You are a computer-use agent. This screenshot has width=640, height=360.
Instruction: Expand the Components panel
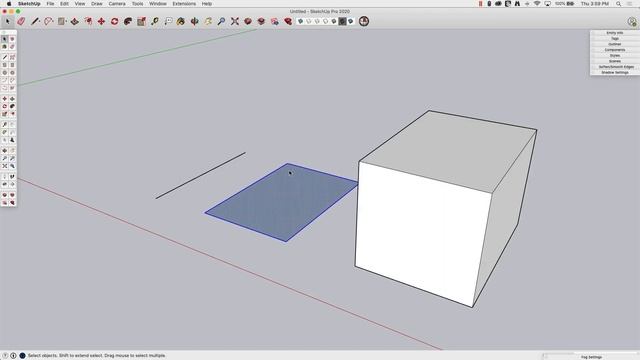(x=615, y=50)
